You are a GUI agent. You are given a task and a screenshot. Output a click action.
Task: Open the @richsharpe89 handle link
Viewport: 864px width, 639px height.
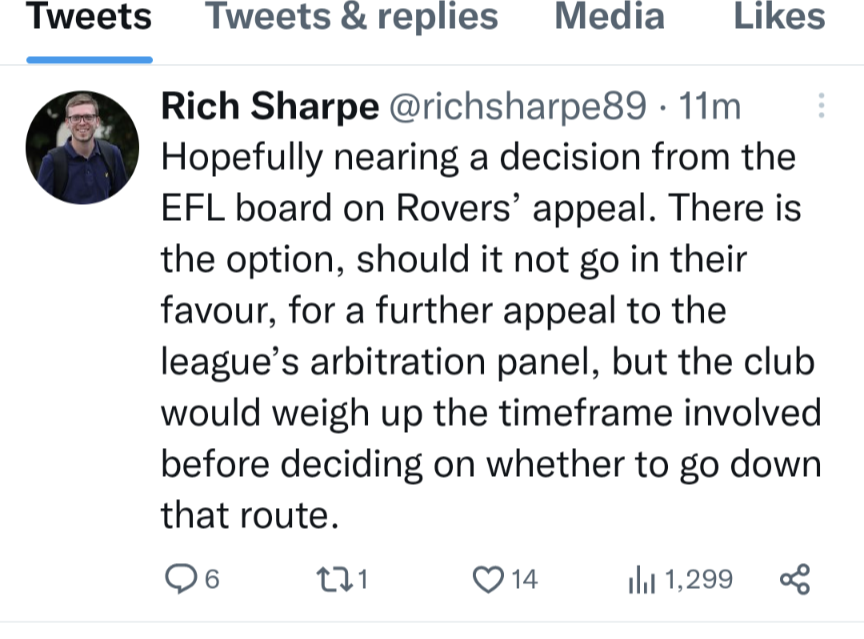pos(518,106)
